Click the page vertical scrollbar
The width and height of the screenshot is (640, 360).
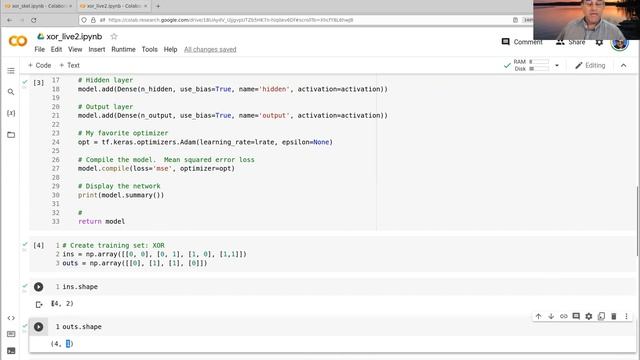click(x=638, y=221)
